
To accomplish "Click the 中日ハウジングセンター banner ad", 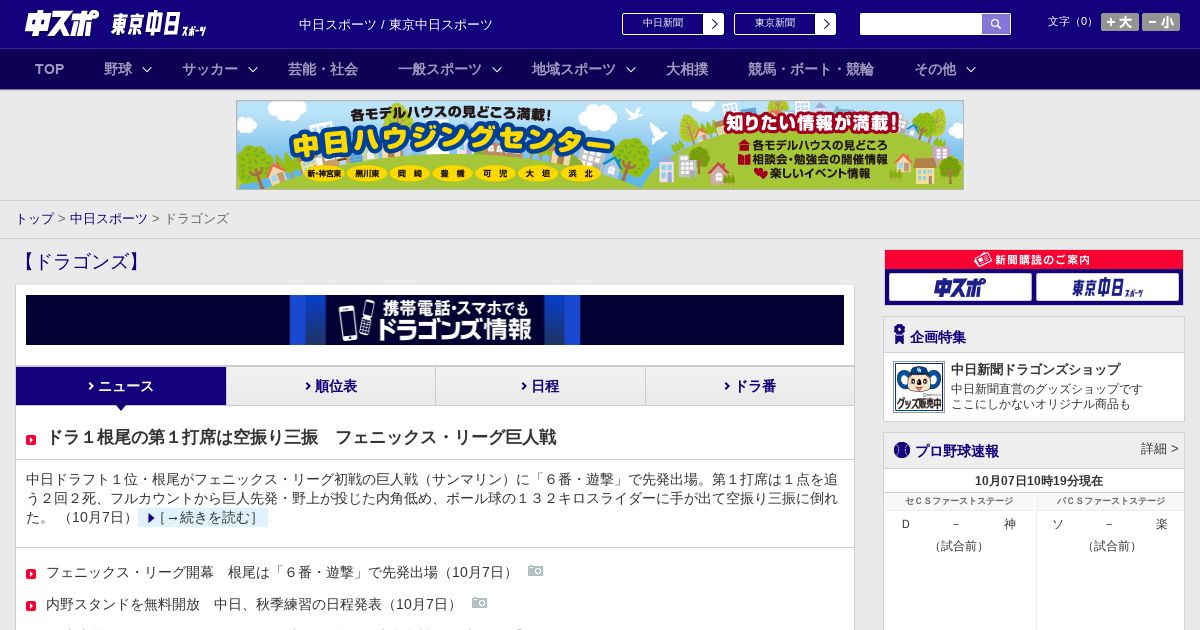I will click(600, 145).
